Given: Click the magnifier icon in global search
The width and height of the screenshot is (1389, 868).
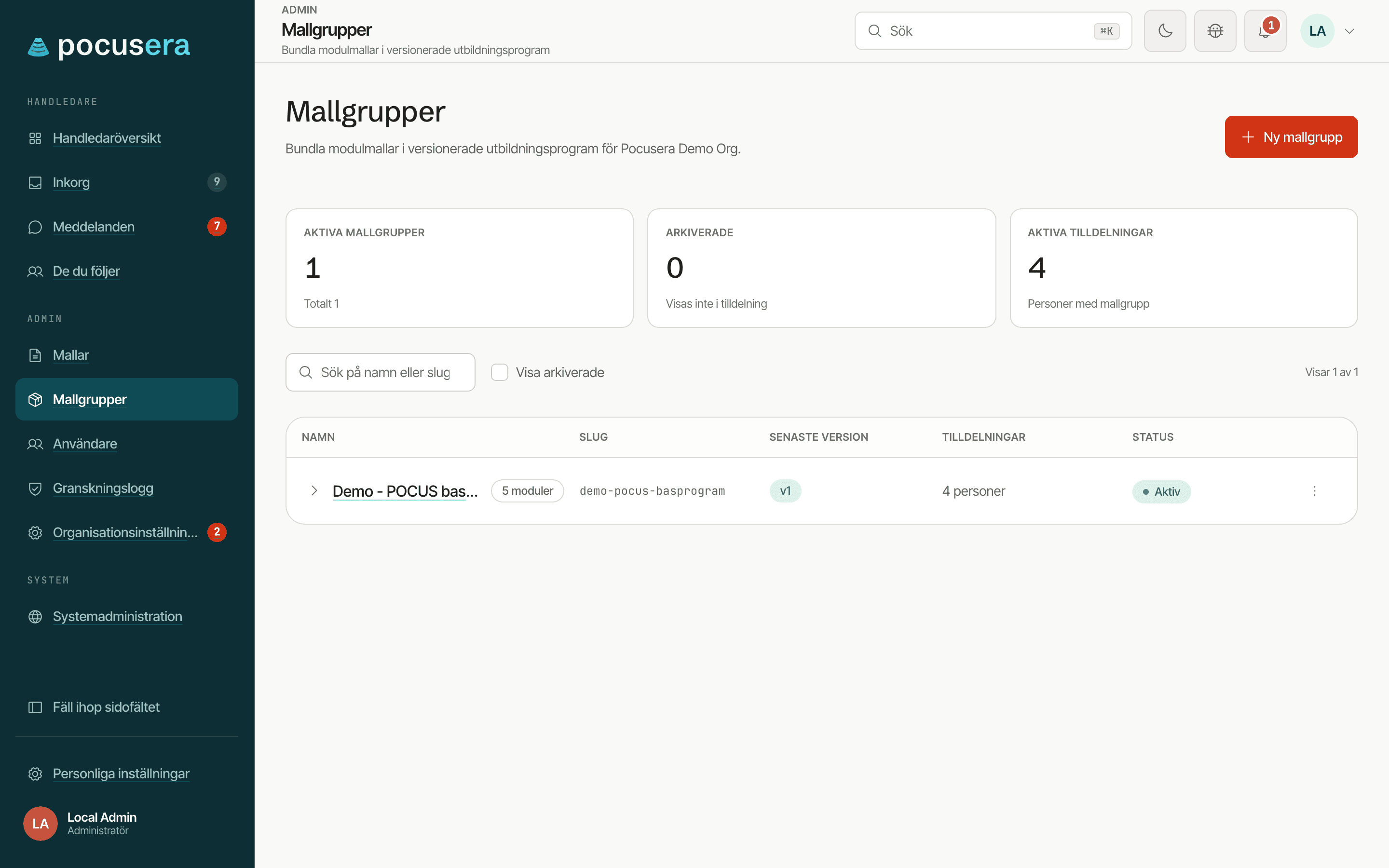Looking at the screenshot, I should [x=874, y=31].
